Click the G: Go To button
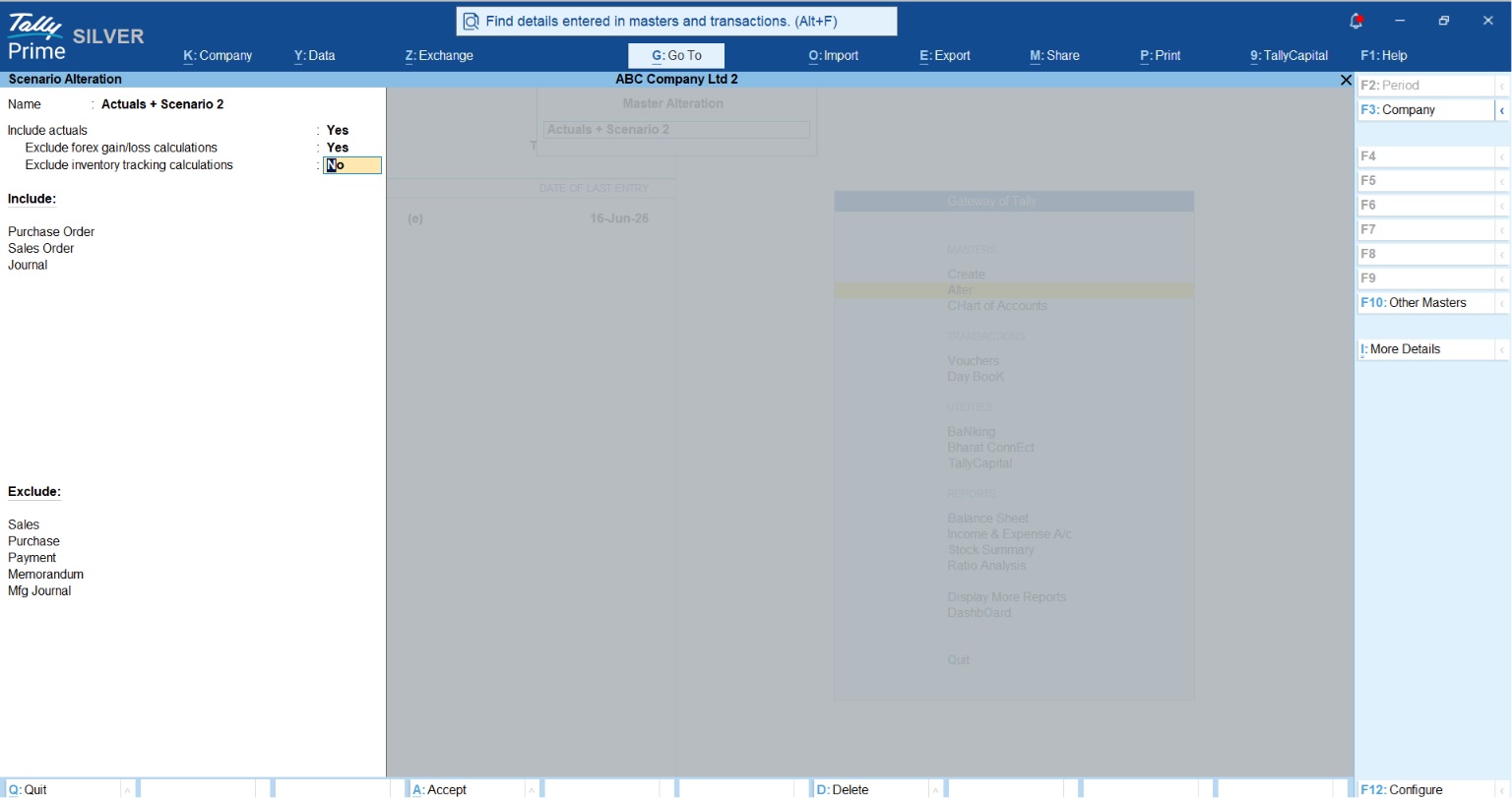The width and height of the screenshot is (1512, 798). (x=676, y=55)
